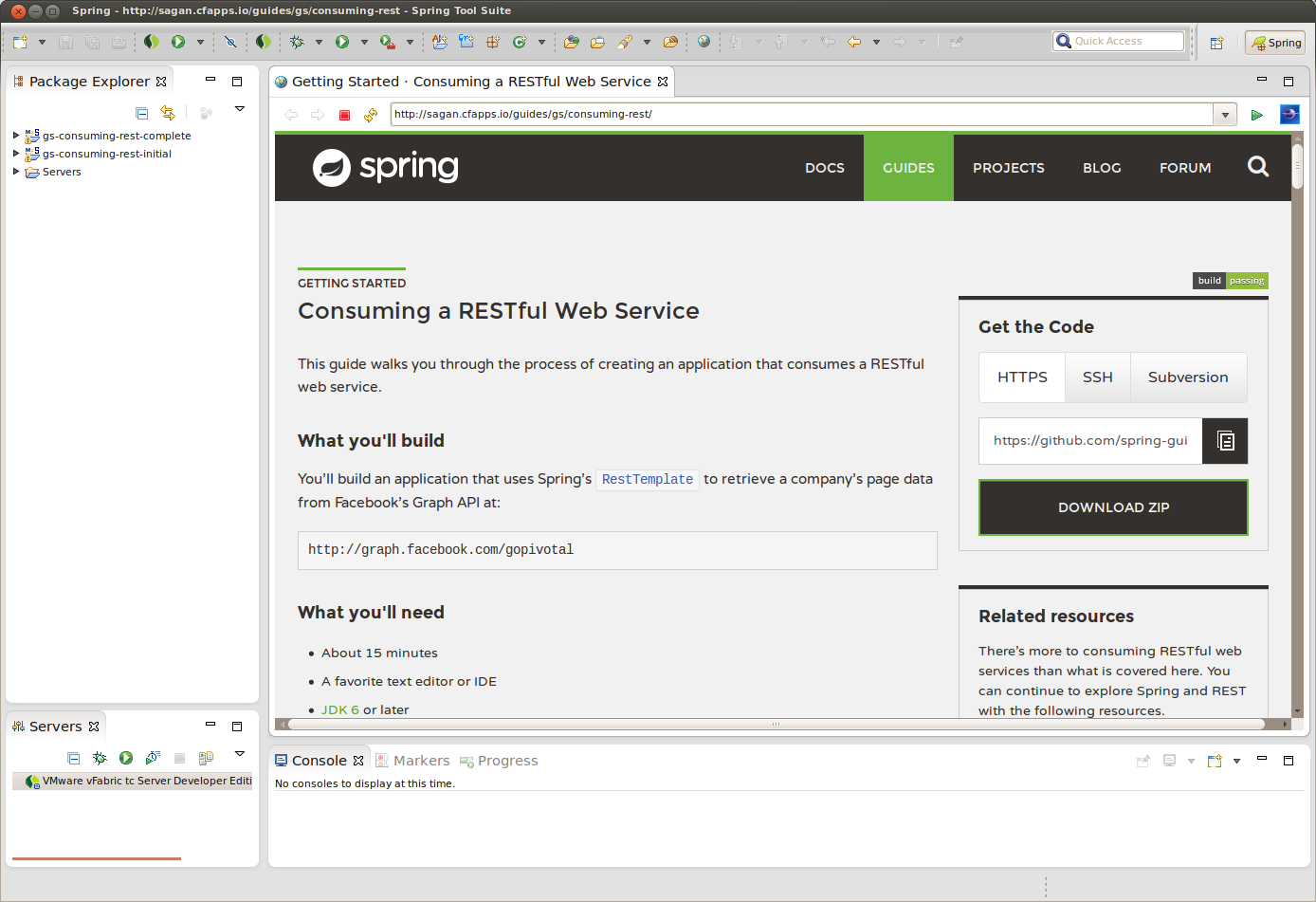Toggle Link with Editor in Package Explorer

click(169, 112)
